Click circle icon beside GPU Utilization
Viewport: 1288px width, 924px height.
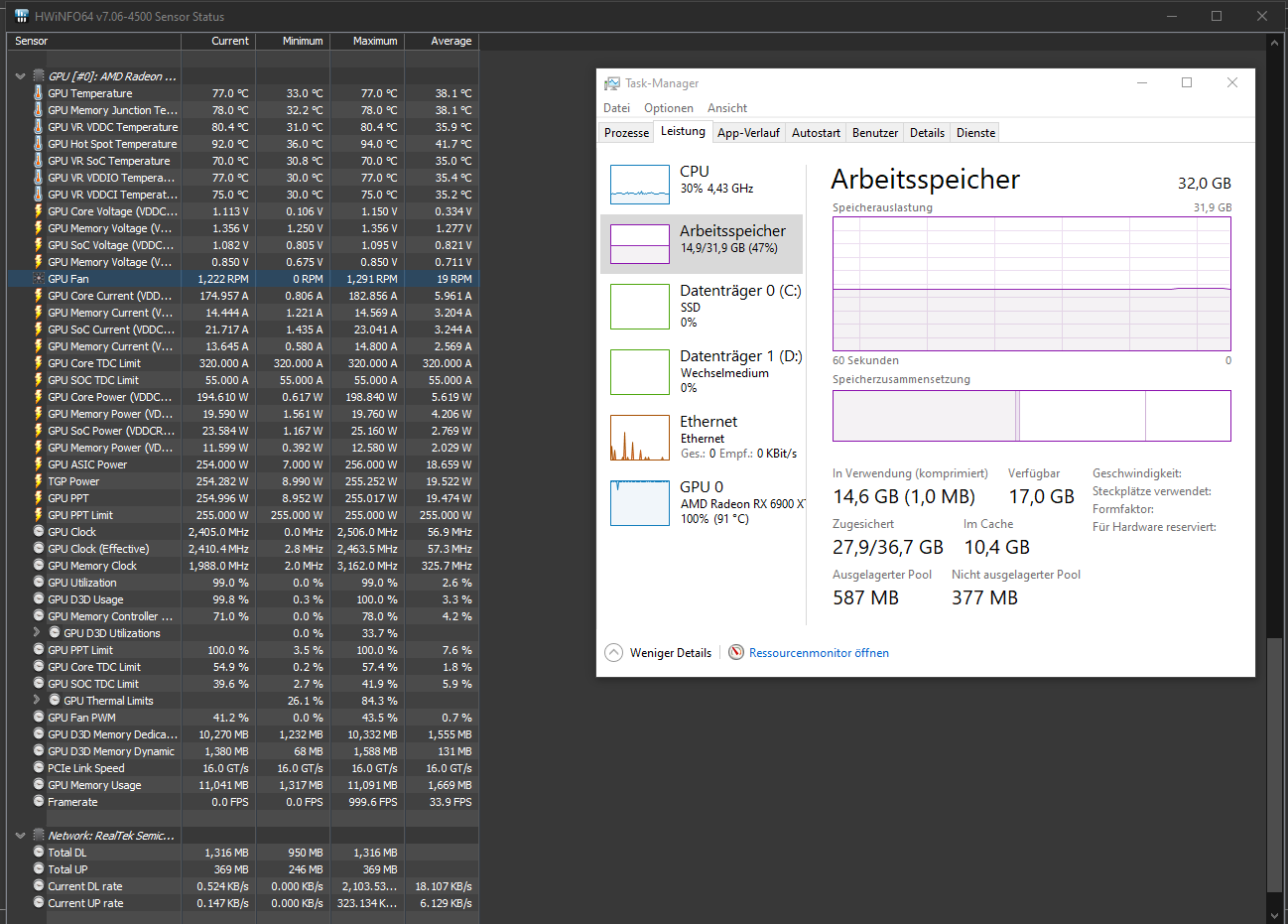[39, 583]
